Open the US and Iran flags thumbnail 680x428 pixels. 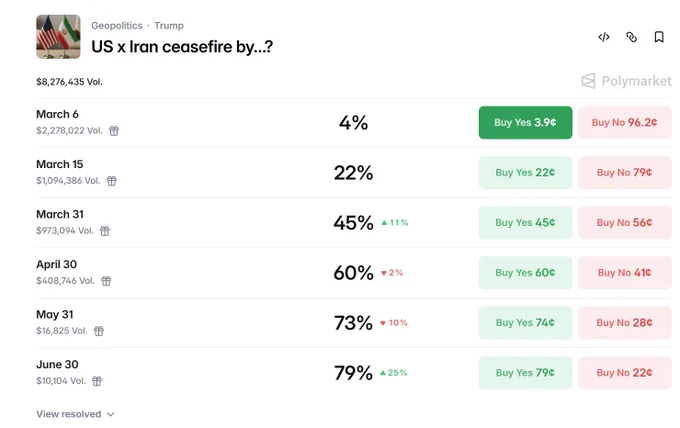[x=58, y=37]
